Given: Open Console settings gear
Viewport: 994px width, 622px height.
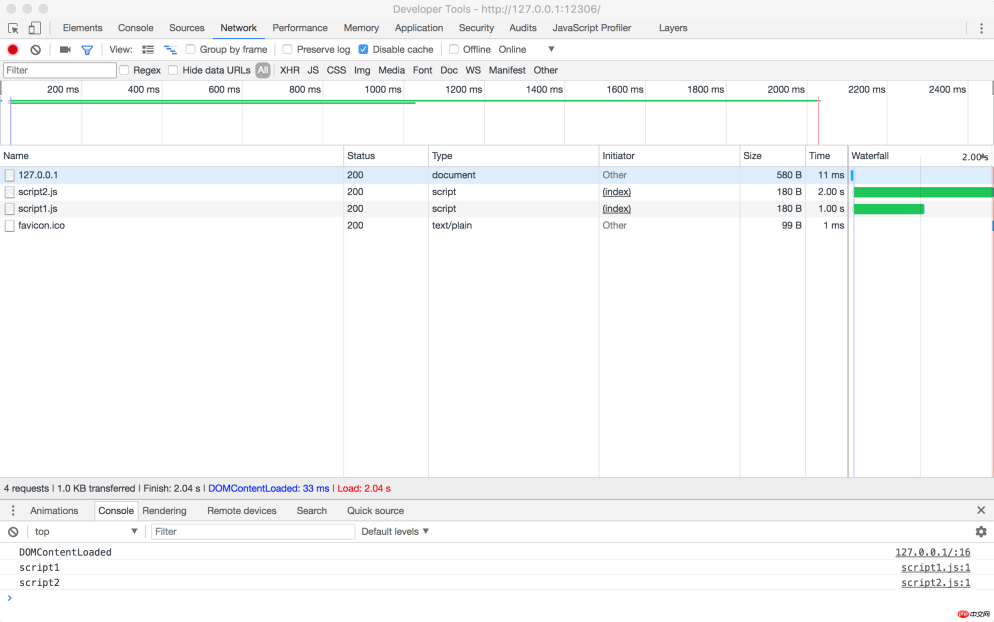Looking at the screenshot, I should 981,531.
